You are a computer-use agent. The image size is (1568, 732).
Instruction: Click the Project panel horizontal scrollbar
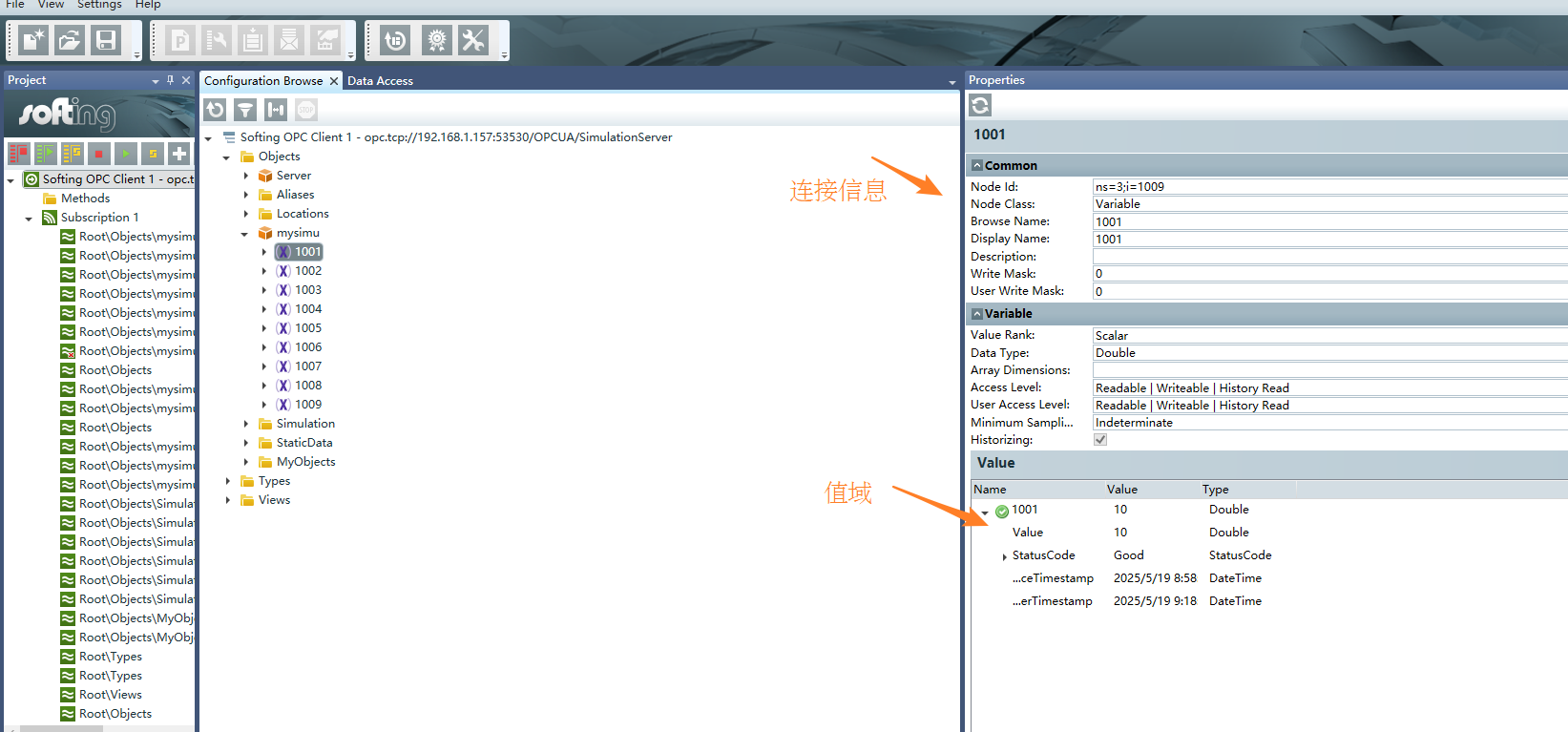pyautogui.click(x=62, y=728)
